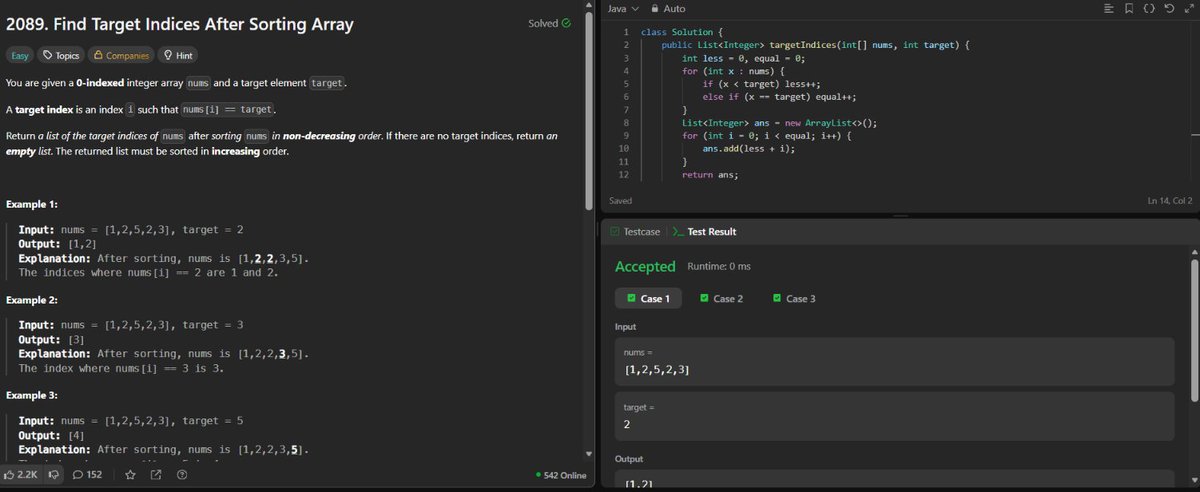This screenshot has width=1200, height=492.
Task: Open the Topics tag
Action: [60, 56]
